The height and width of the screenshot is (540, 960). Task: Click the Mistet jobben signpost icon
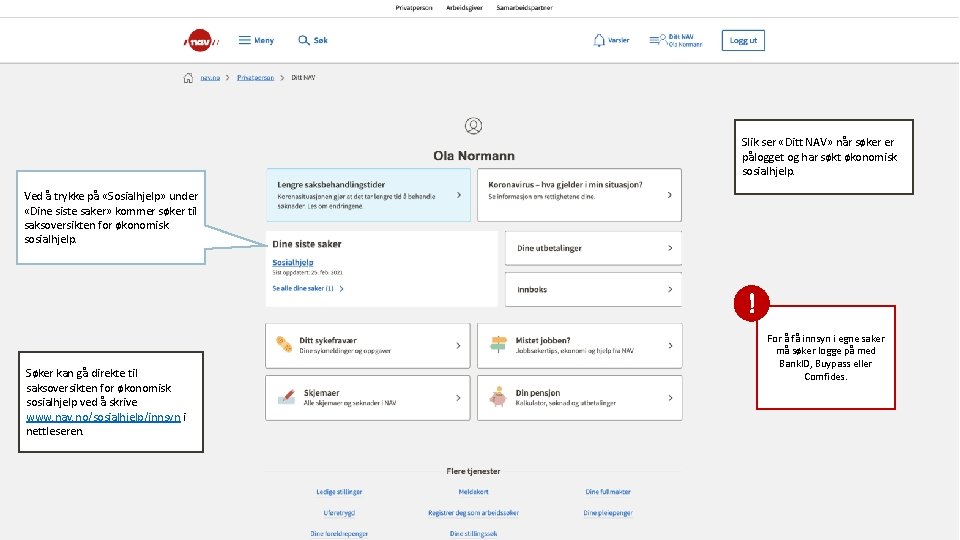pyautogui.click(x=499, y=345)
